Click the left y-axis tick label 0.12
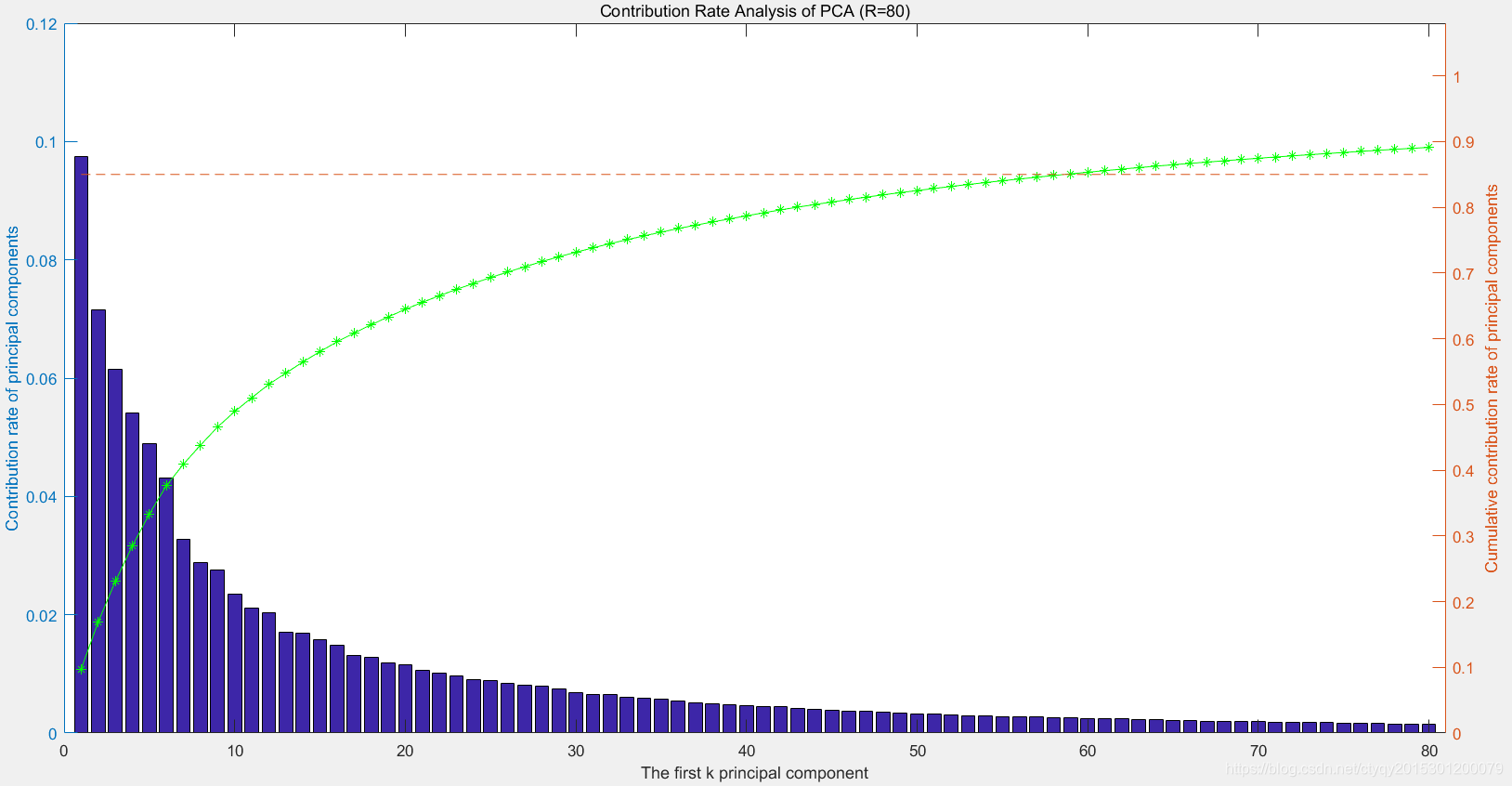This screenshot has height=786, width=1512. coord(41,24)
